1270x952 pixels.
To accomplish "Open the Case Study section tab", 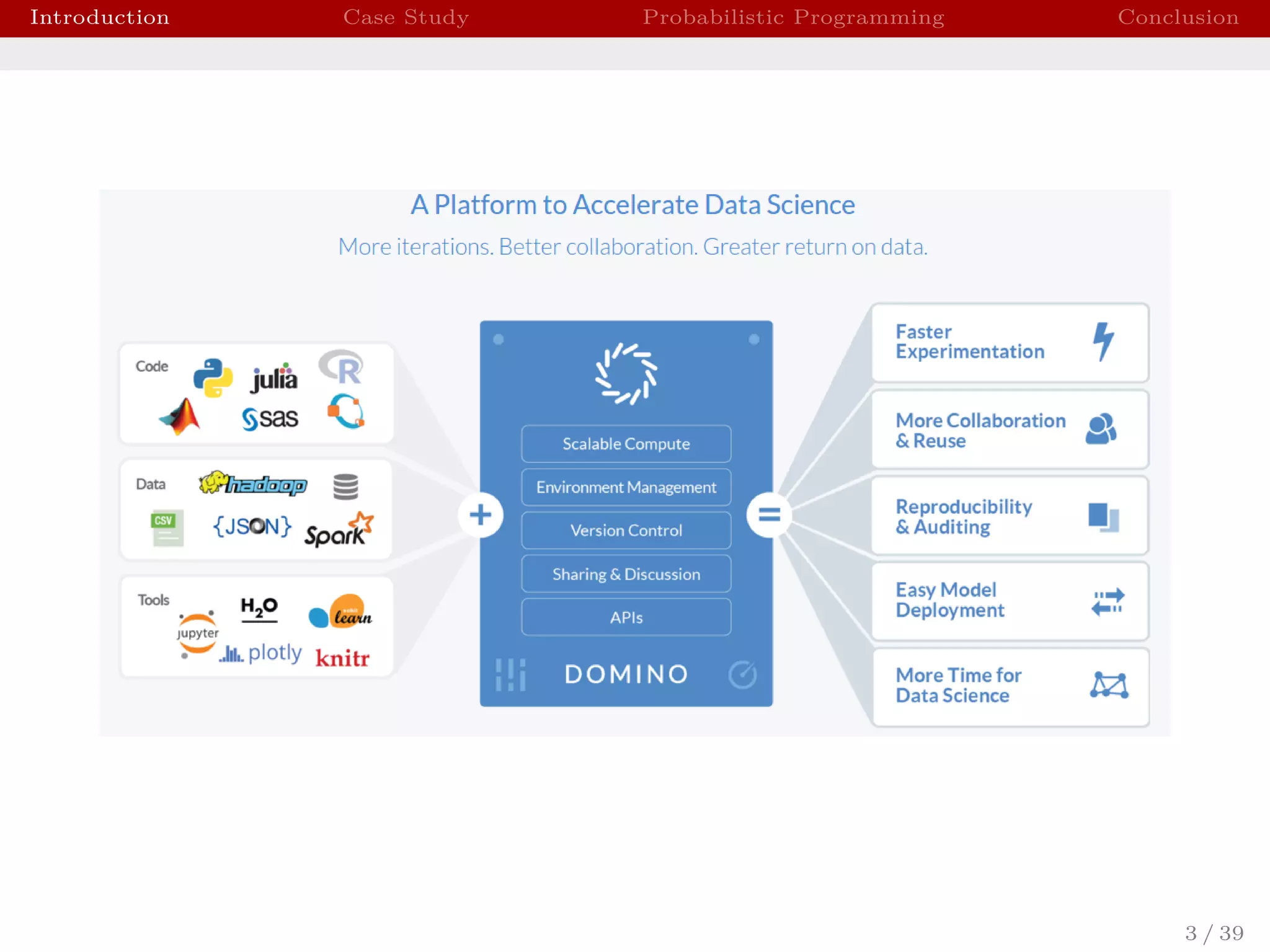I will point(406,17).
